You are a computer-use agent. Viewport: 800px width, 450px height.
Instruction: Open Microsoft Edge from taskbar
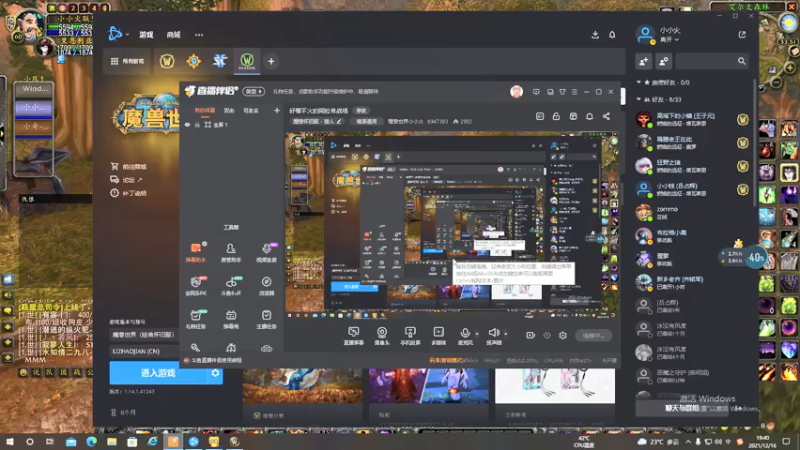point(91,441)
